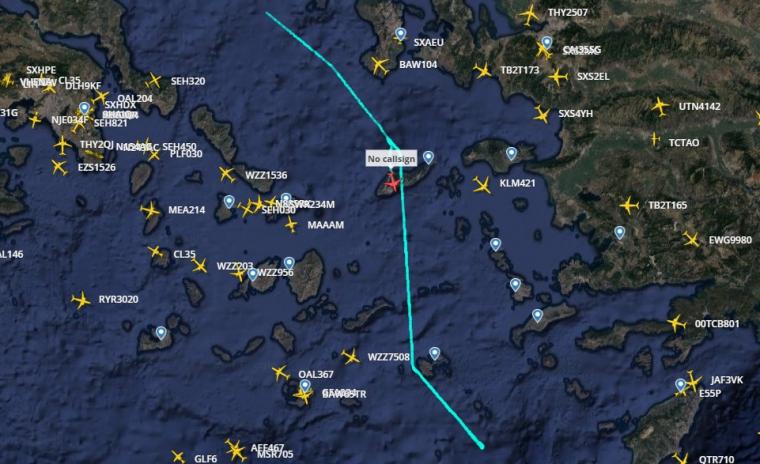
Task: Select the OAL367 plane icon
Action: [x=280, y=373]
